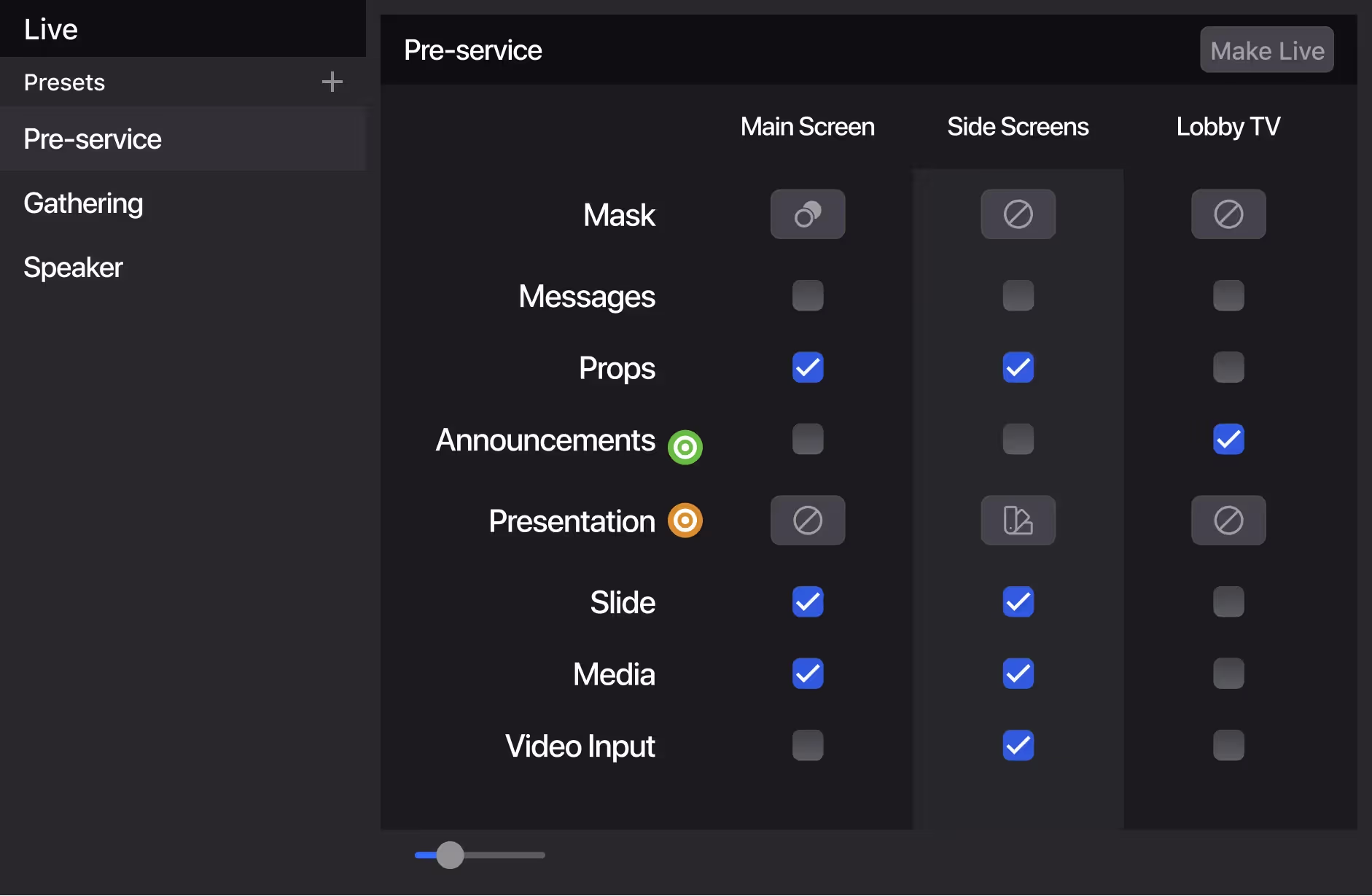Open Lobby TV Presentation theme selector
1372x896 pixels.
(x=1228, y=521)
